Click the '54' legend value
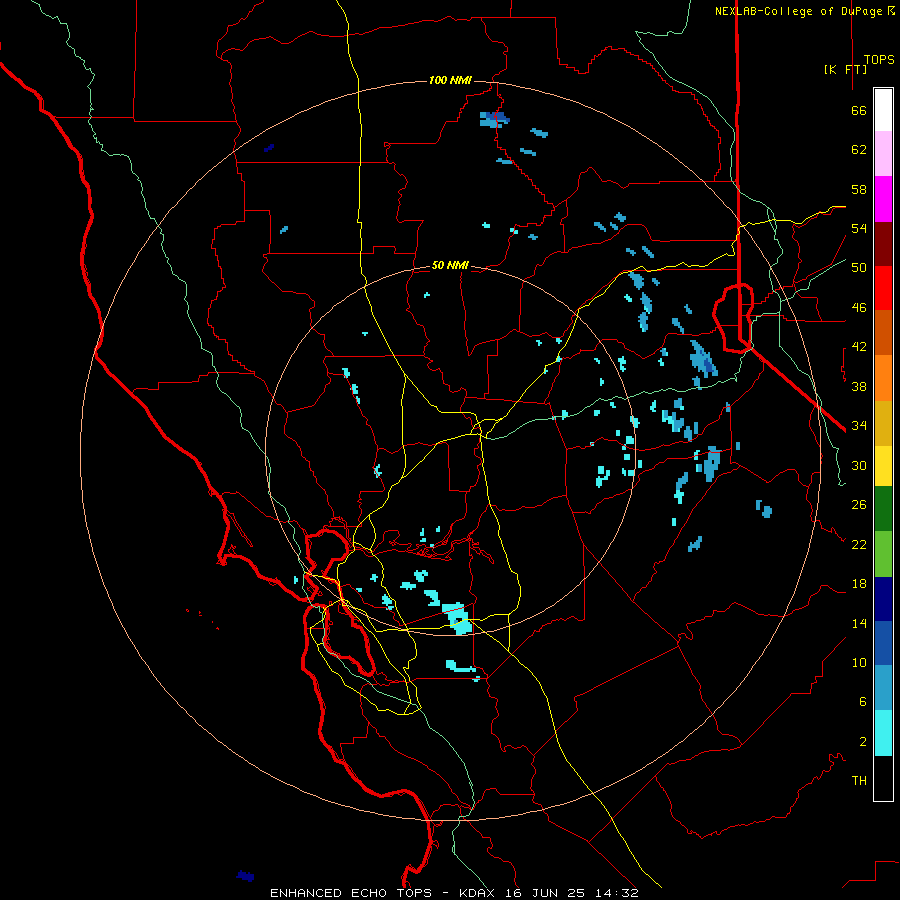The height and width of the screenshot is (900, 900). coord(859,228)
